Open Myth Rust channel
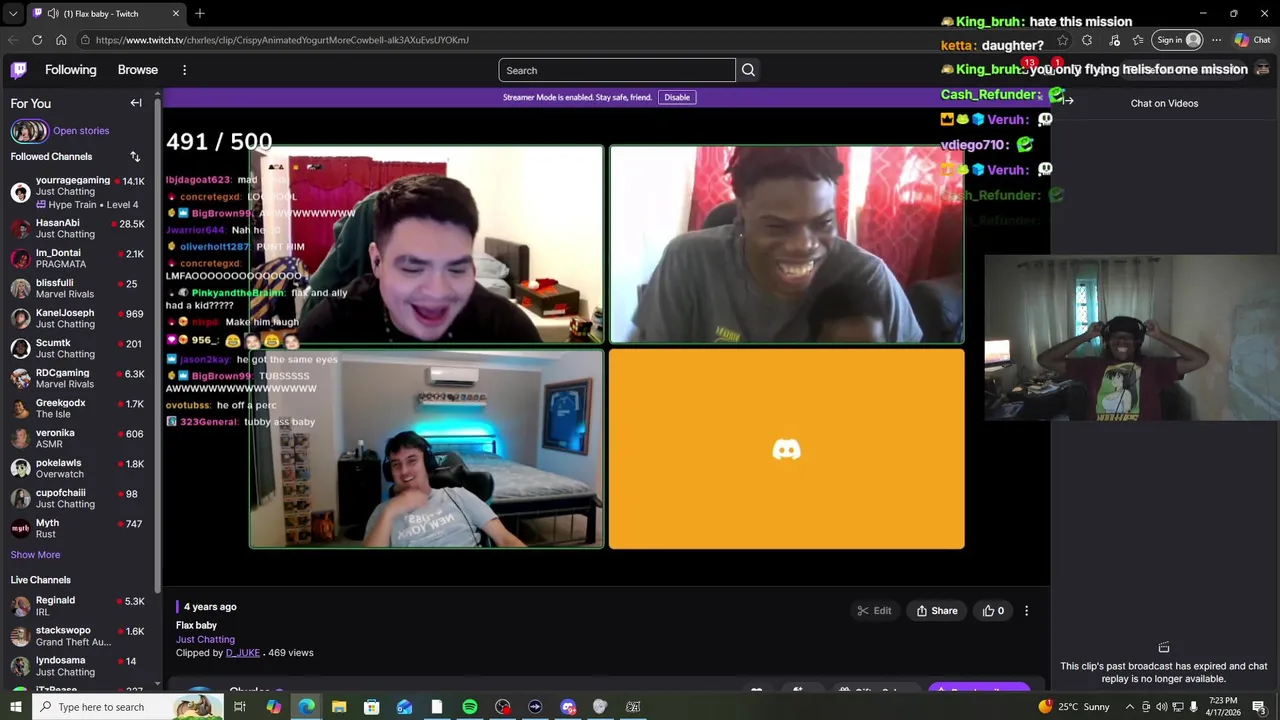1280x720 pixels. pyautogui.click(x=78, y=529)
